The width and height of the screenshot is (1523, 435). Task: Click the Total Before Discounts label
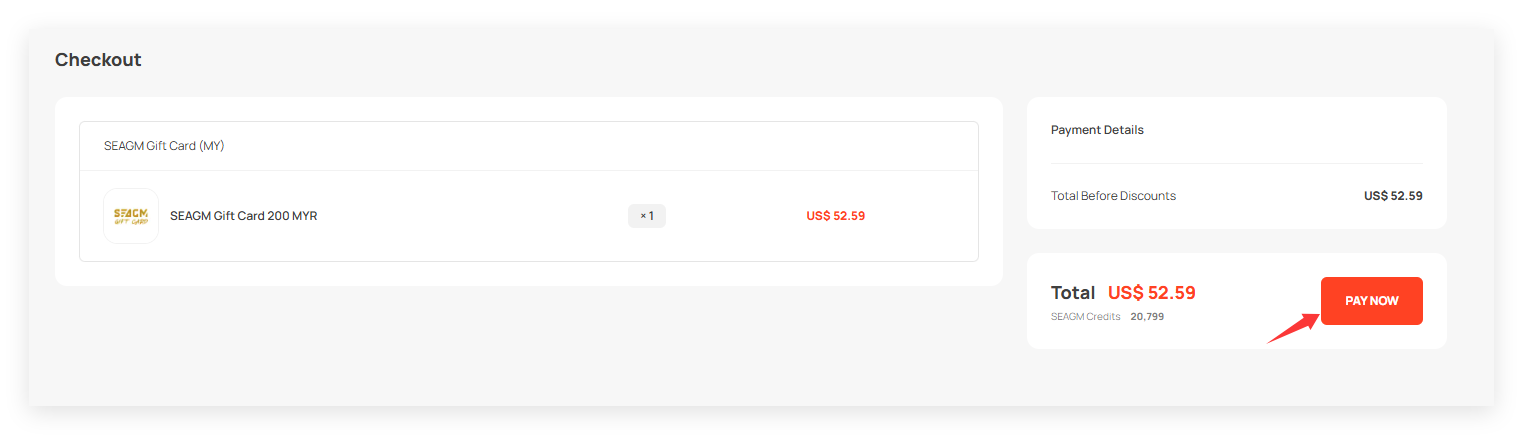coord(1113,196)
